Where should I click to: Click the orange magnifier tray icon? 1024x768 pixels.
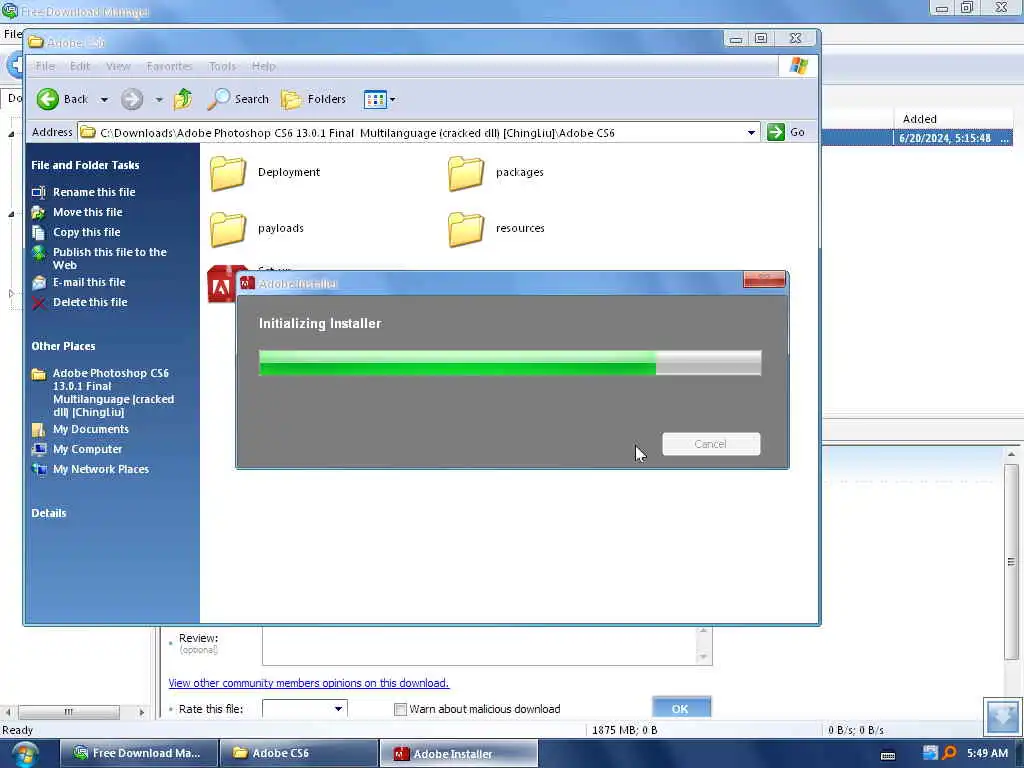pyautogui.click(x=950, y=753)
